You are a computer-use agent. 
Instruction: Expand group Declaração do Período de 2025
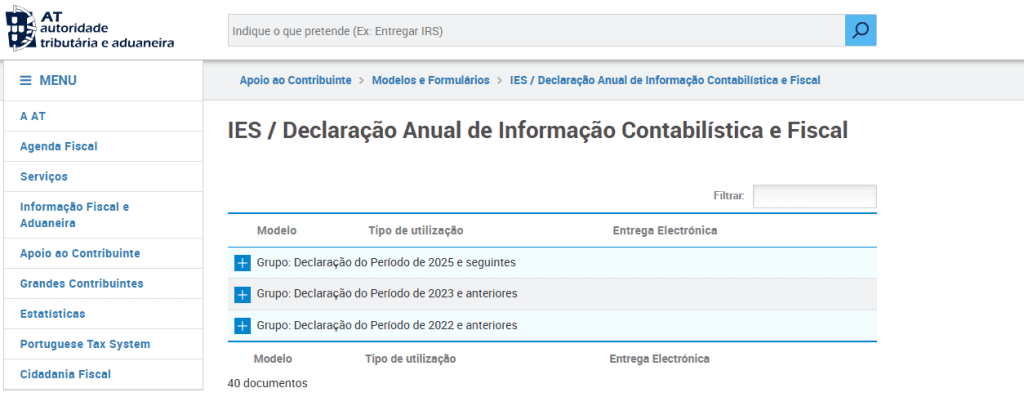click(x=242, y=263)
